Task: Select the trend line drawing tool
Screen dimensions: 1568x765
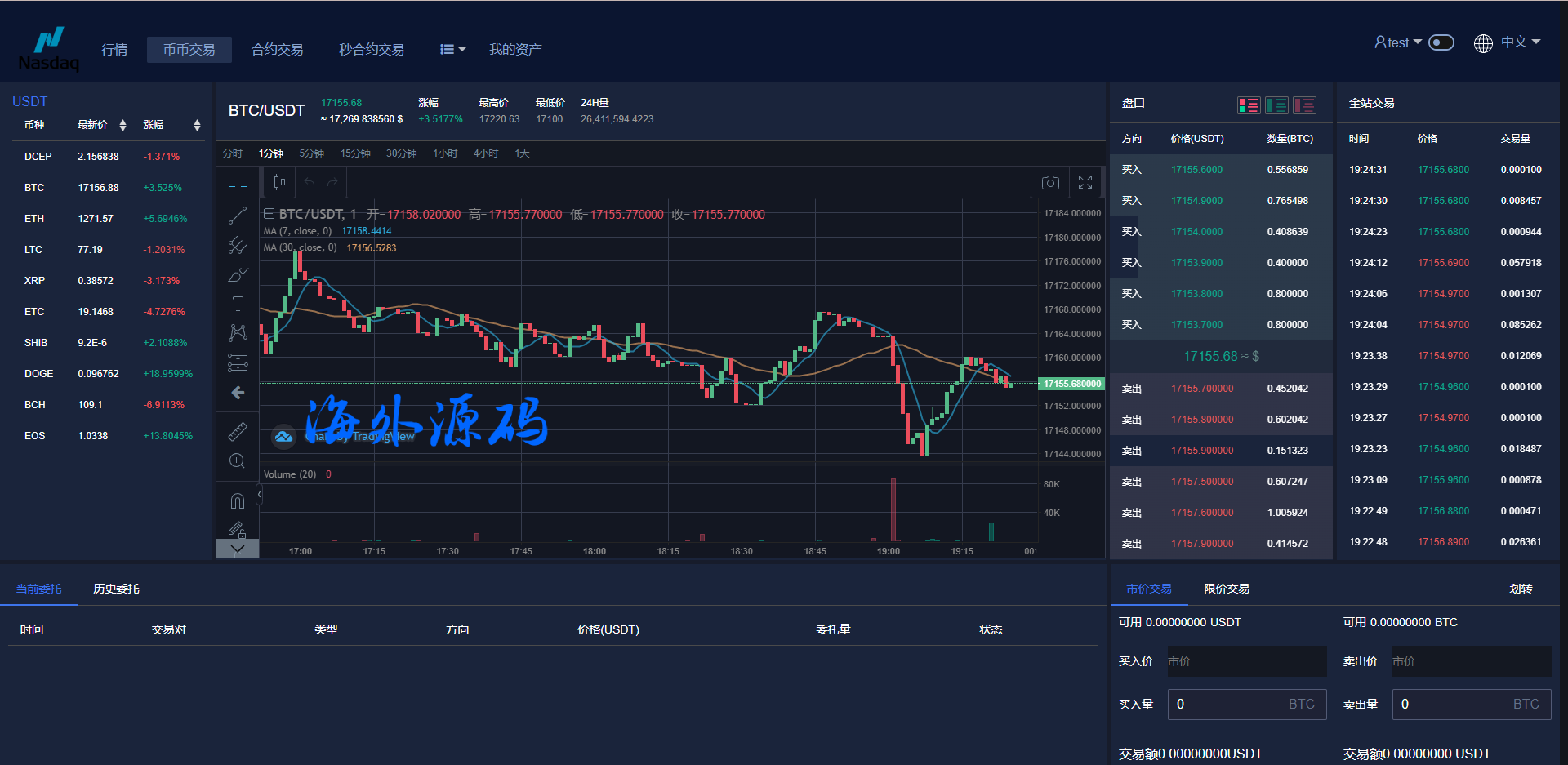Action: [238, 216]
